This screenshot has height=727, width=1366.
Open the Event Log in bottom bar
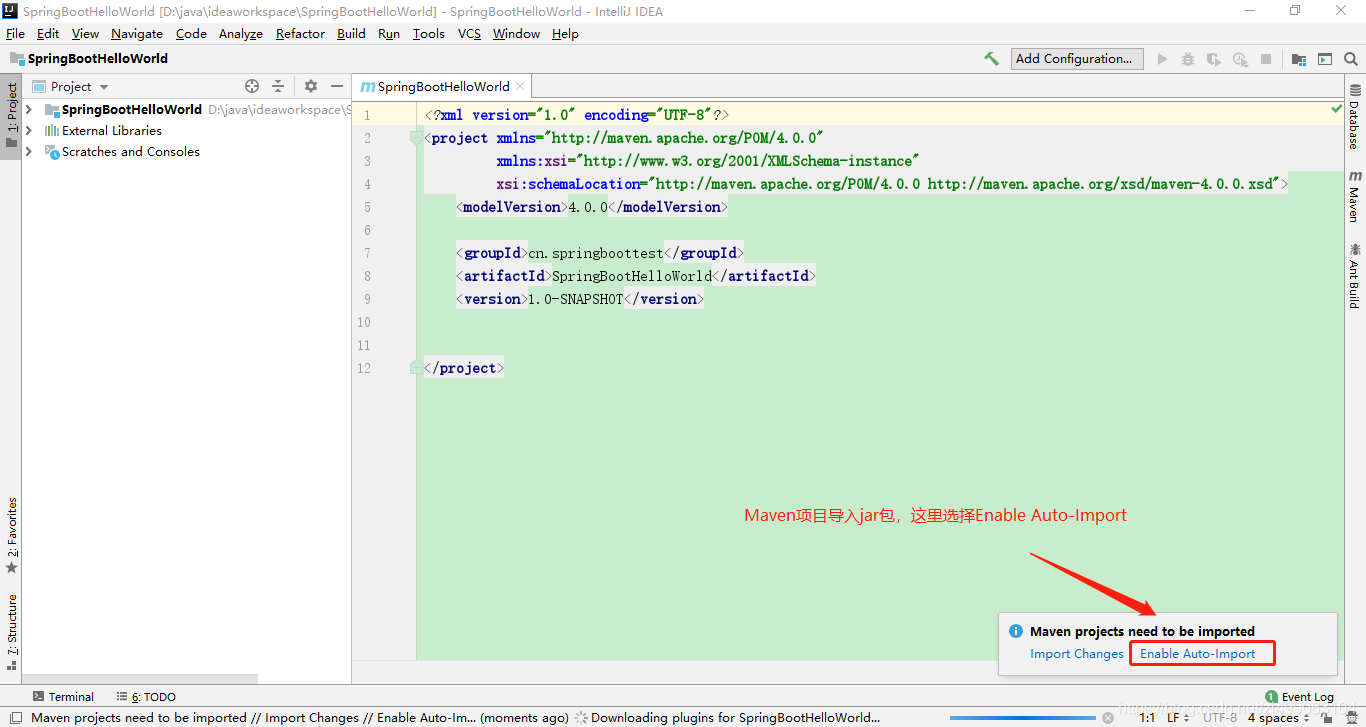tap(1299, 697)
